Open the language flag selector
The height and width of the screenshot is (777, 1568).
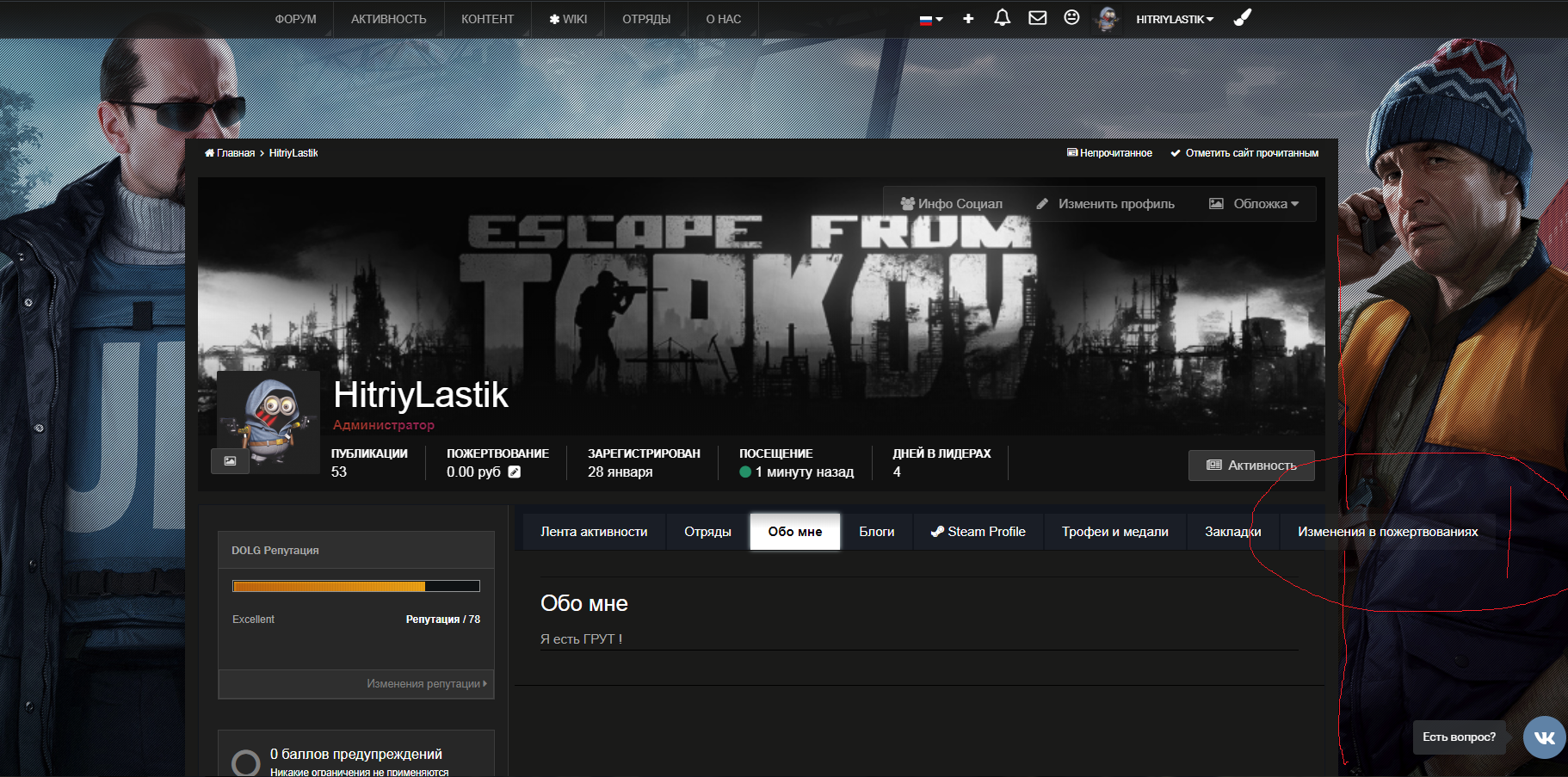[931, 19]
